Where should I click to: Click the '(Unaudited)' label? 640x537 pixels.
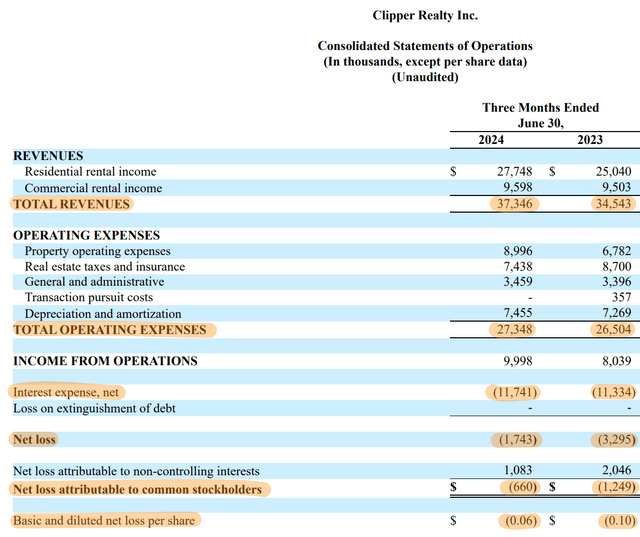(x=425, y=77)
